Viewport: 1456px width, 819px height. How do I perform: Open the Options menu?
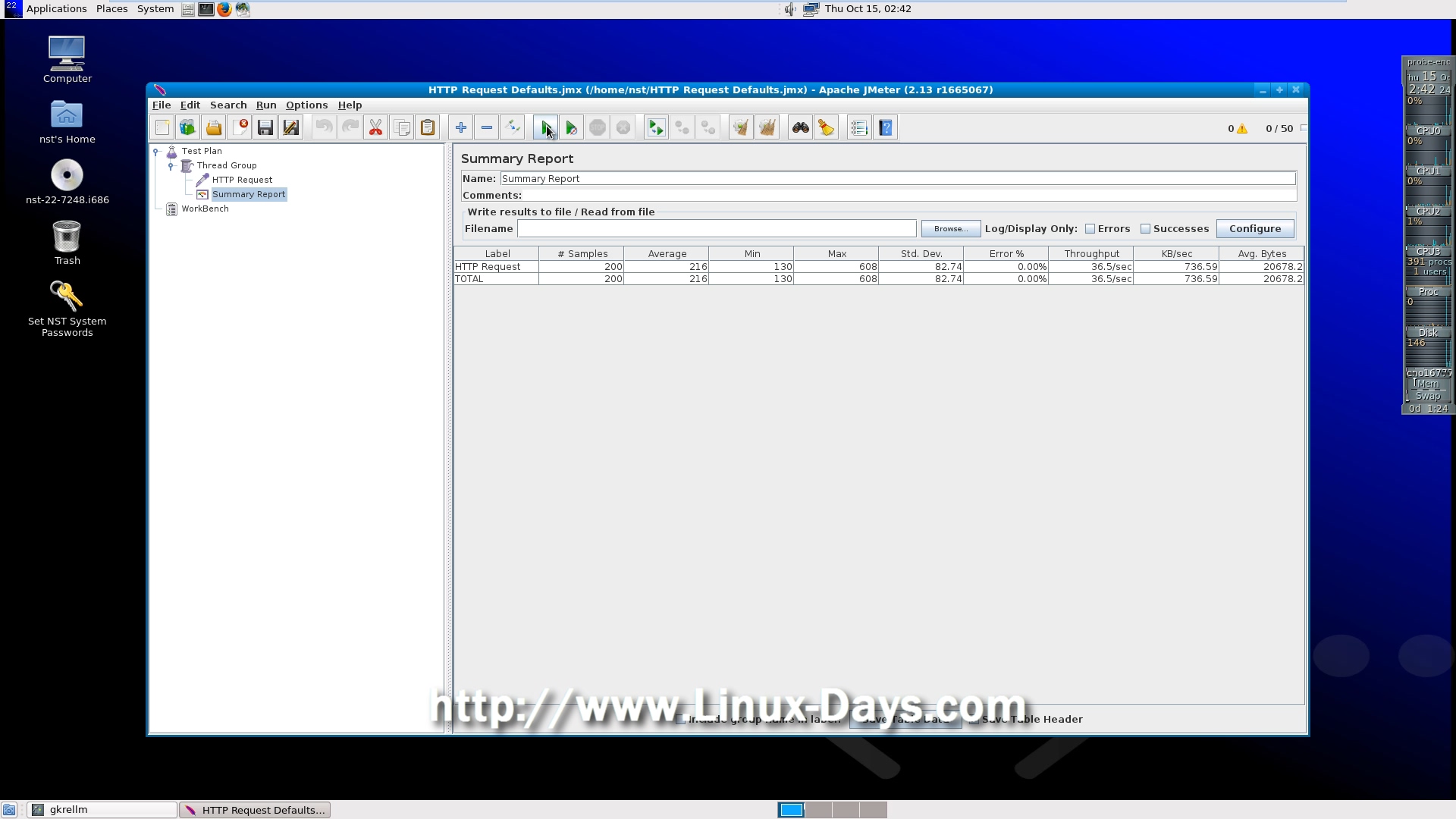pos(307,105)
